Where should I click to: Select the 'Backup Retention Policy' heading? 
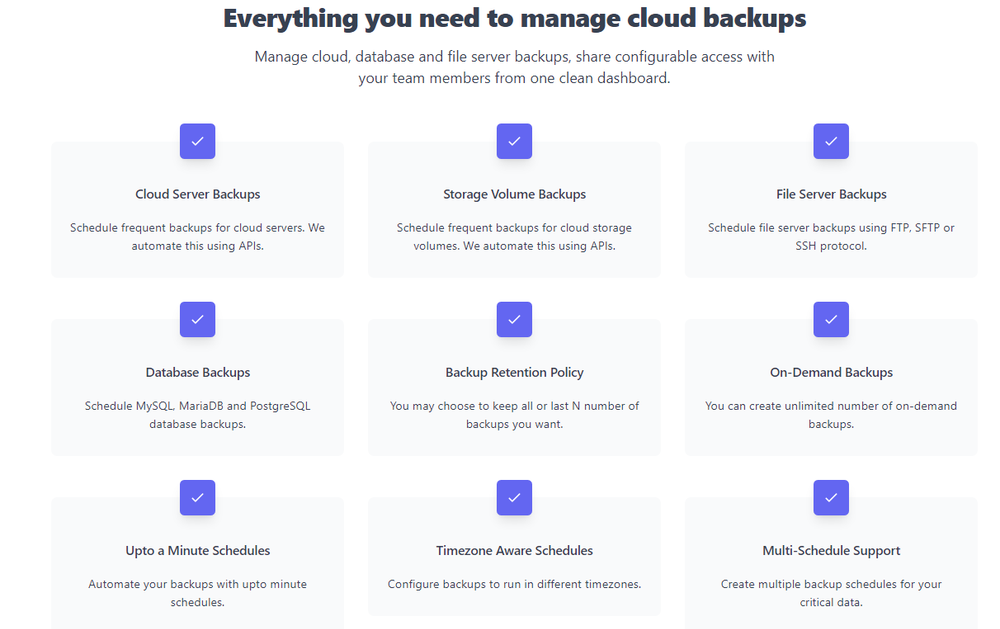point(515,373)
